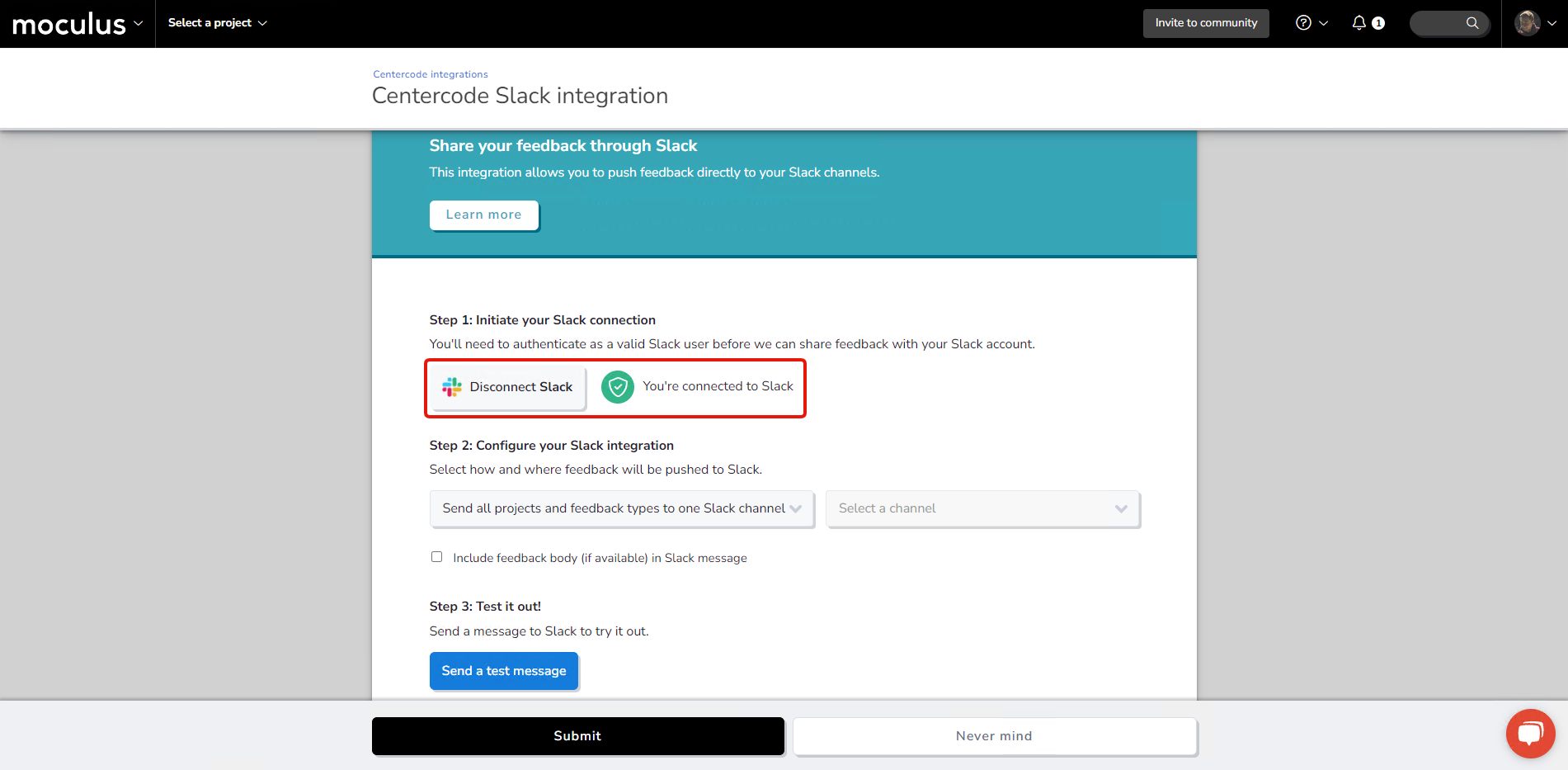The image size is (1568, 770).
Task: Click the search magnifier icon
Action: click(x=1472, y=23)
